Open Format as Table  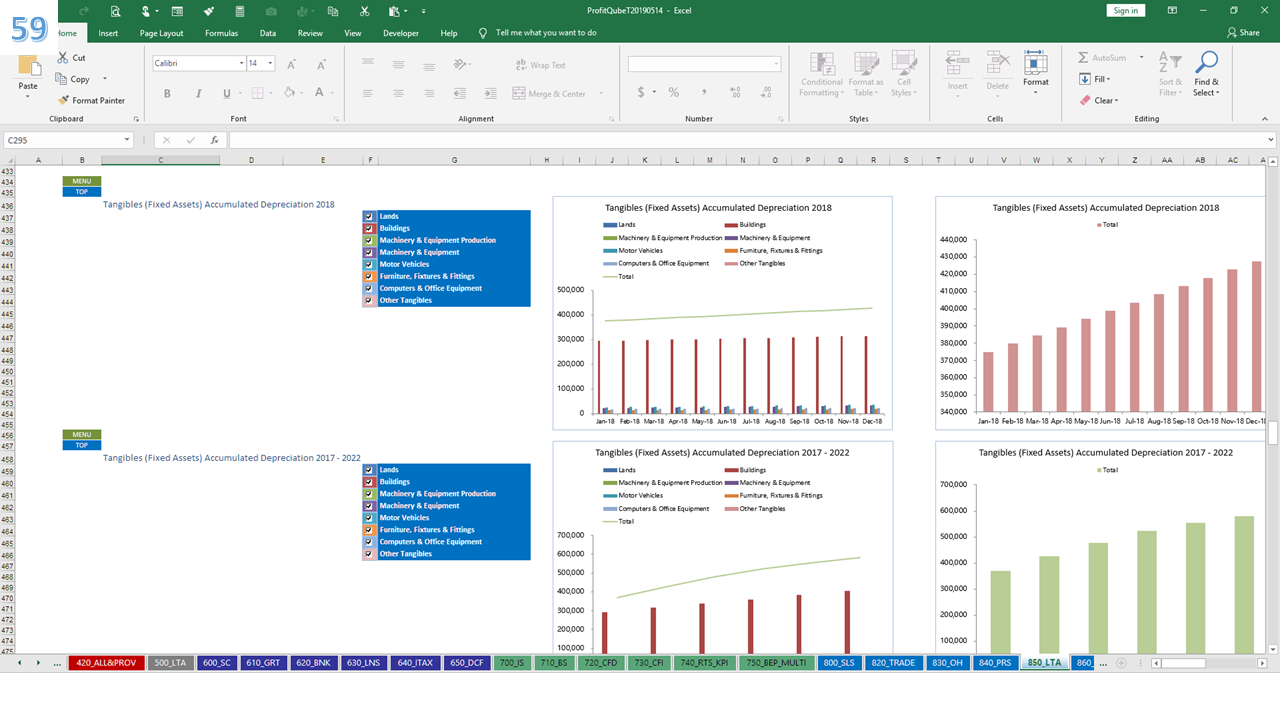pos(865,75)
